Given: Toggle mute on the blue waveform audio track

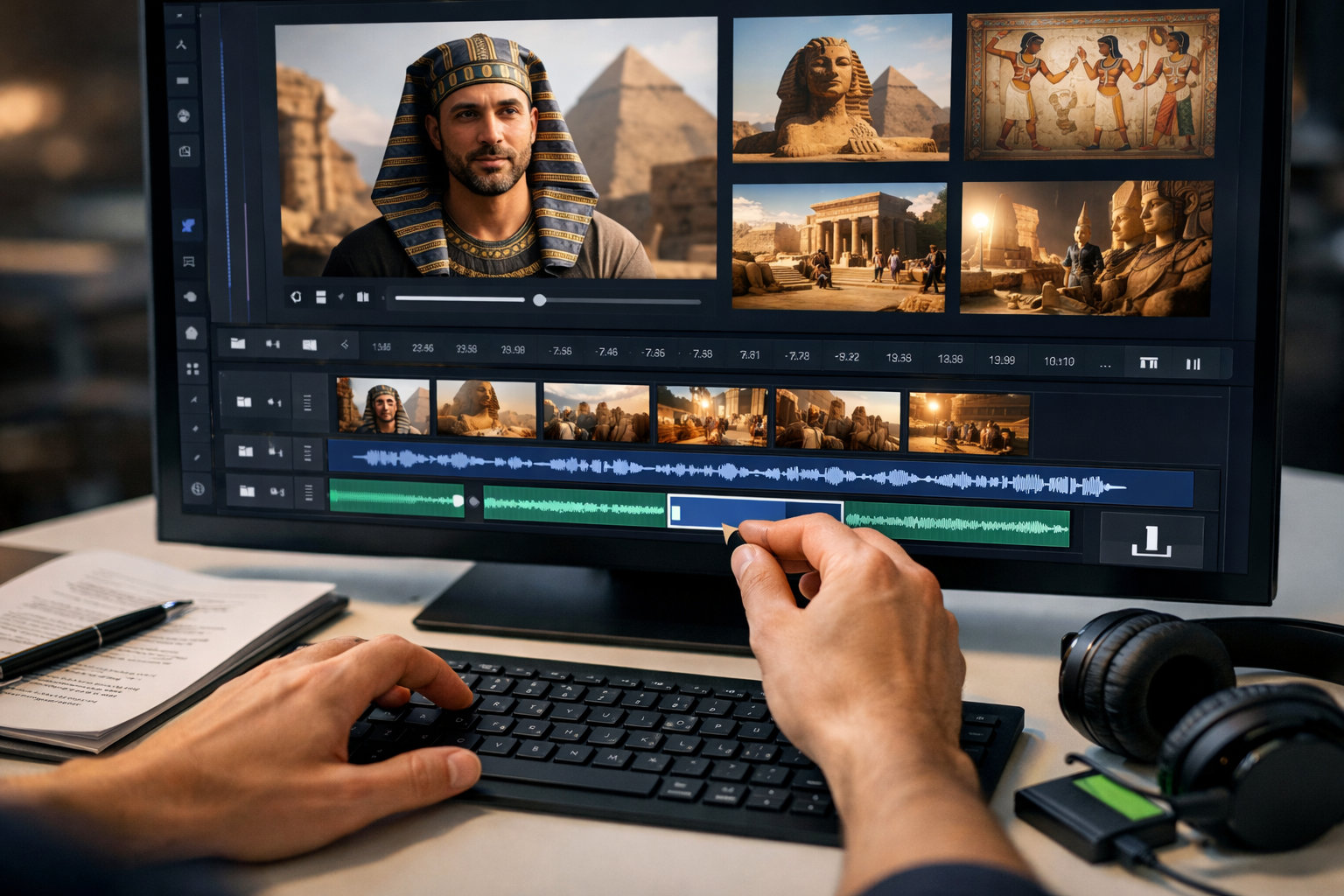Looking at the screenshot, I should 276,451.
